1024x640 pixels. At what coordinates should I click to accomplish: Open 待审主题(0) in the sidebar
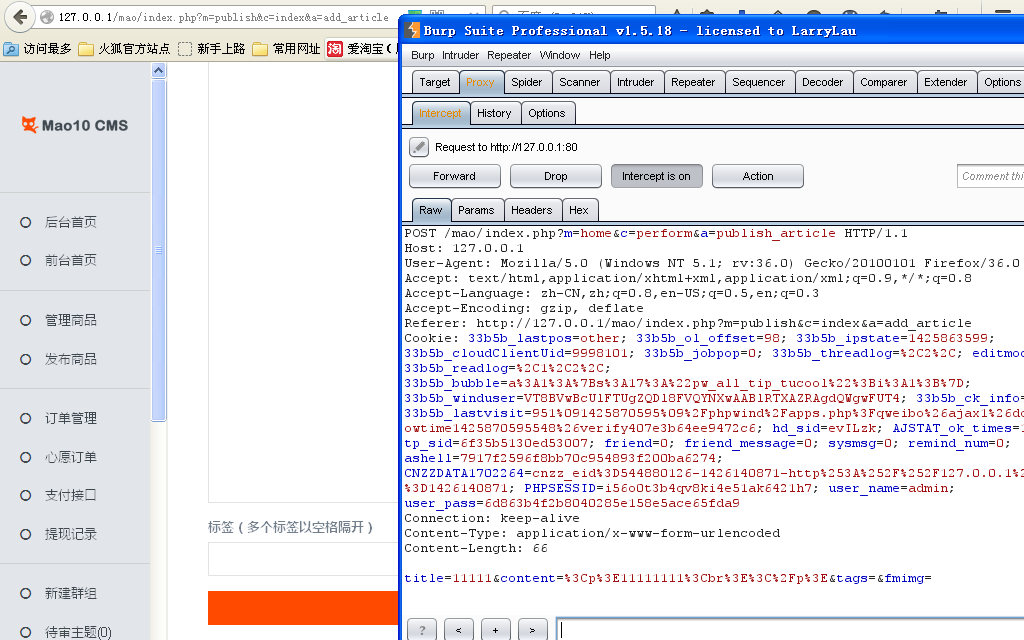(78, 632)
